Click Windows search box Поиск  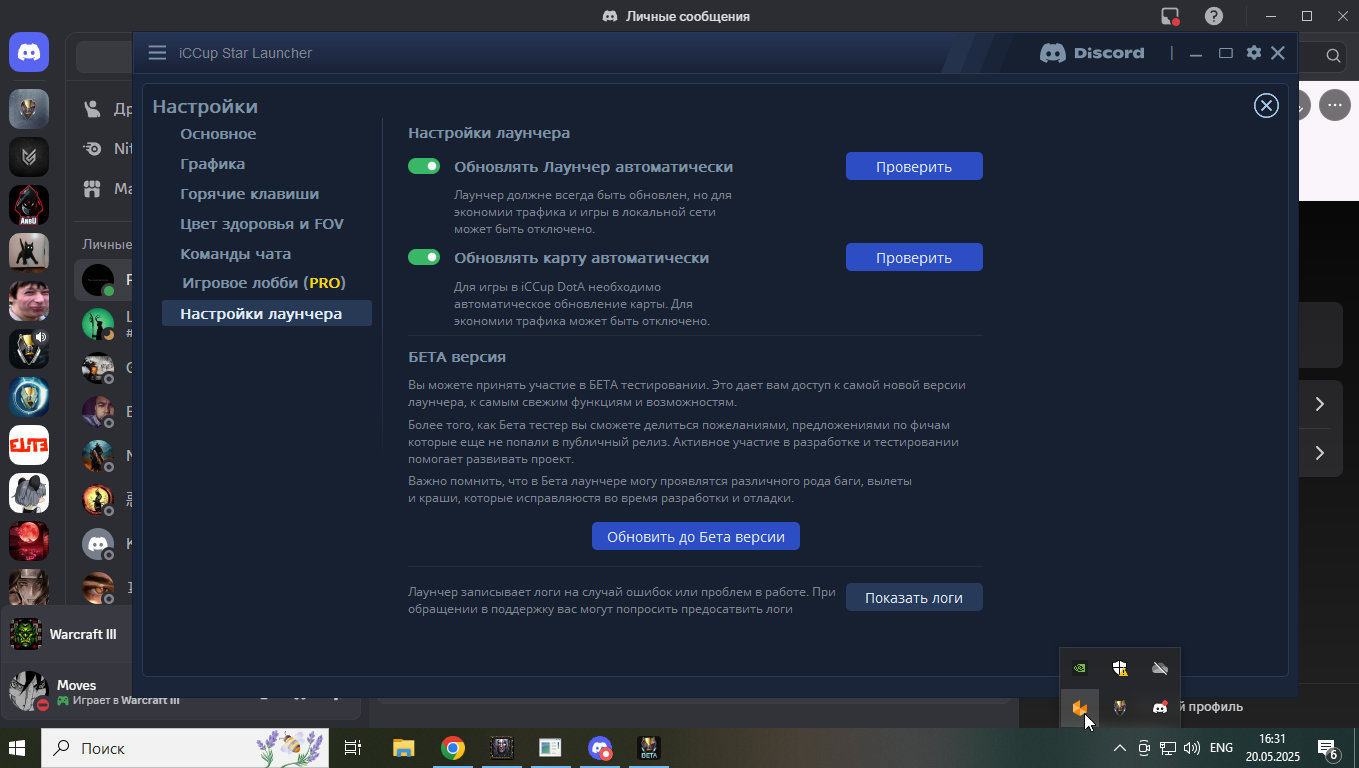tap(184, 748)
